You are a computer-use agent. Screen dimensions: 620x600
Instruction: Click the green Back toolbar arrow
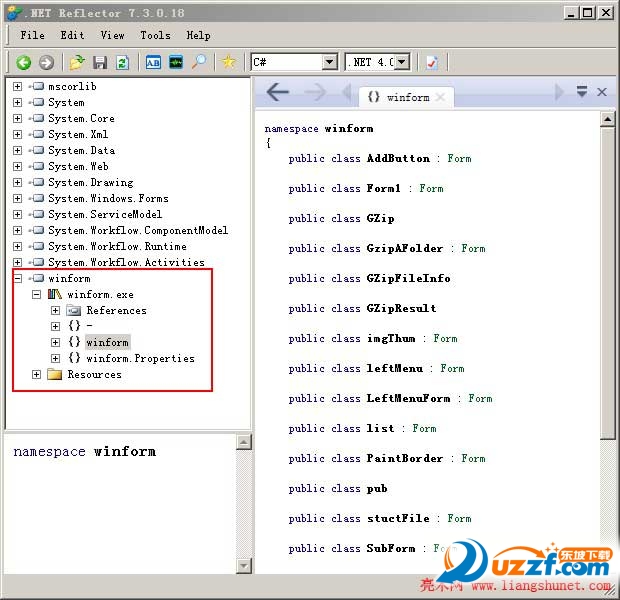tap(23, 62)
